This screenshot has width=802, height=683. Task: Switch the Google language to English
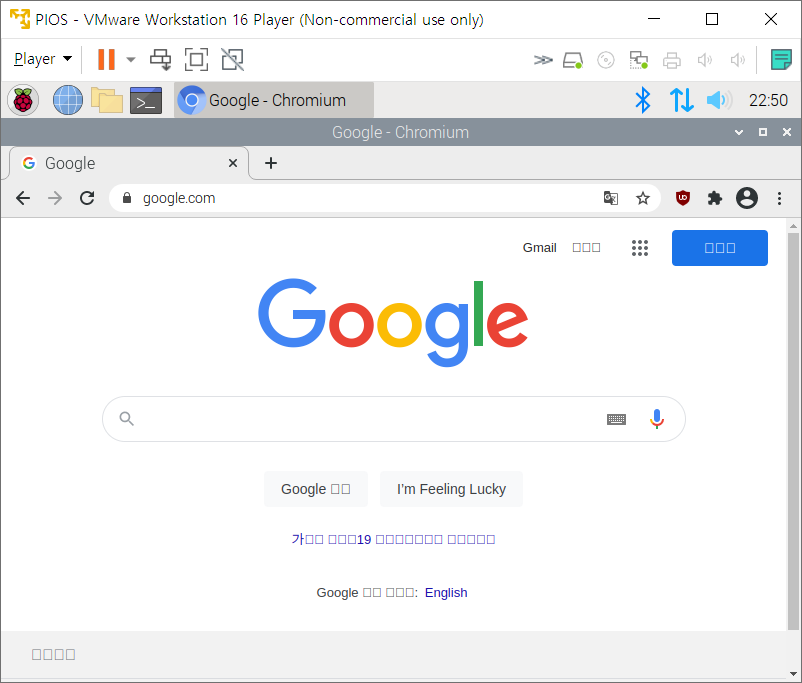(446, 592)
